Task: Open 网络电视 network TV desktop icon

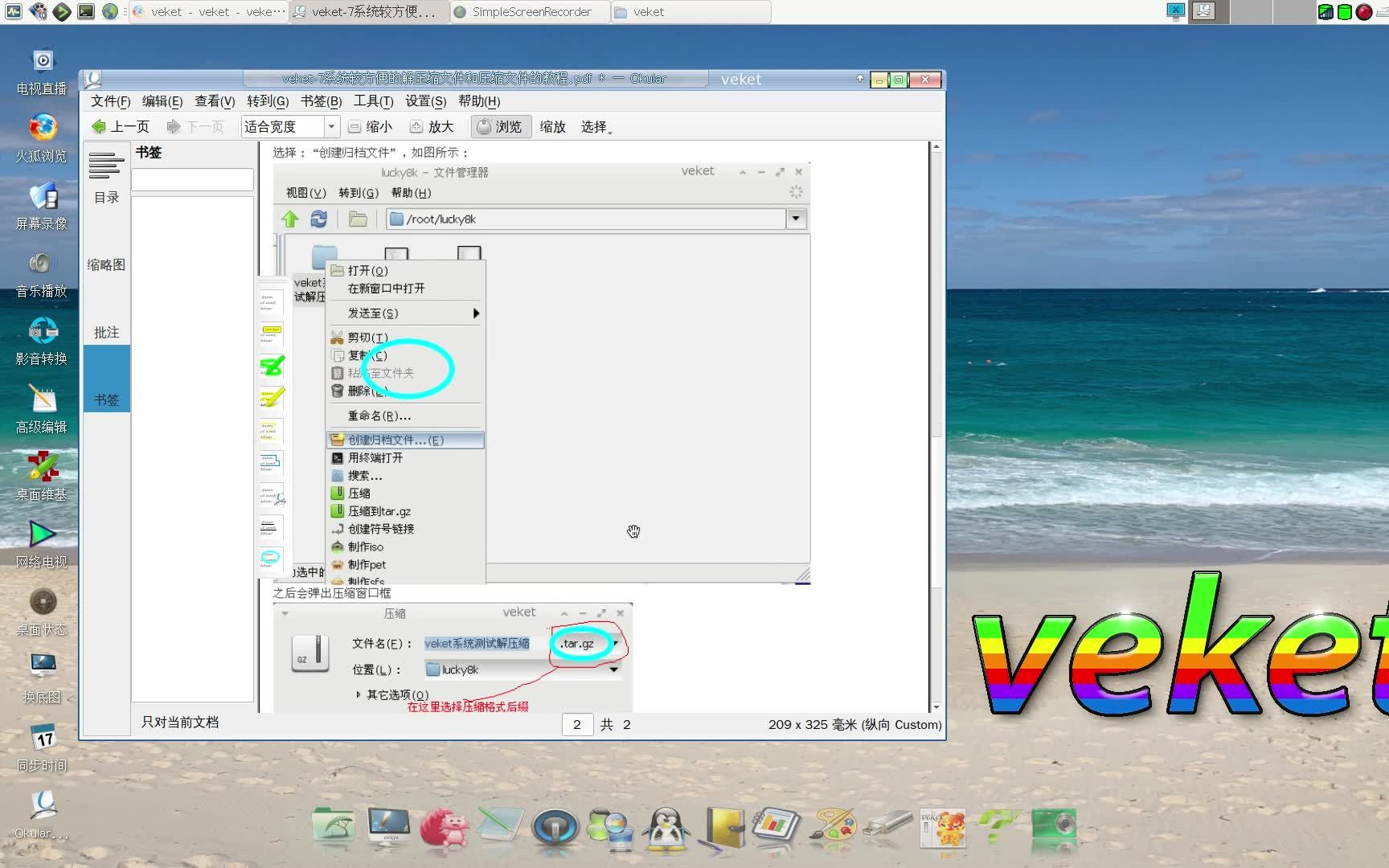Action: [x=42, y=544]
